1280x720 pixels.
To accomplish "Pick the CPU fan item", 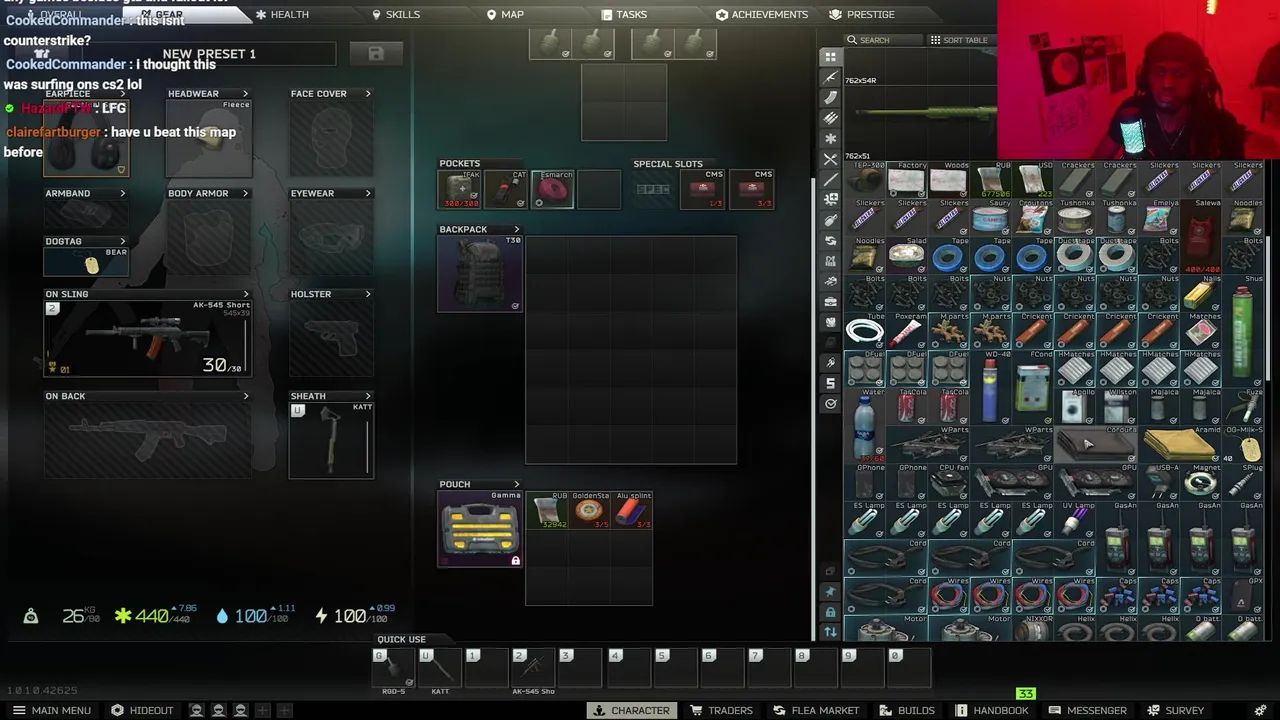I will click(x=949, y=483).
